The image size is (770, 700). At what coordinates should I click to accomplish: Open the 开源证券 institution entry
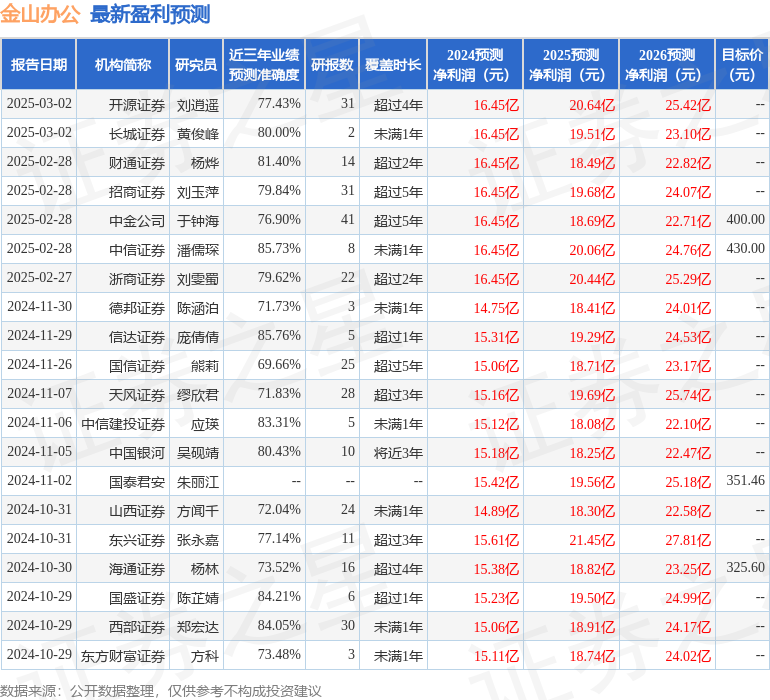(137, 104)
